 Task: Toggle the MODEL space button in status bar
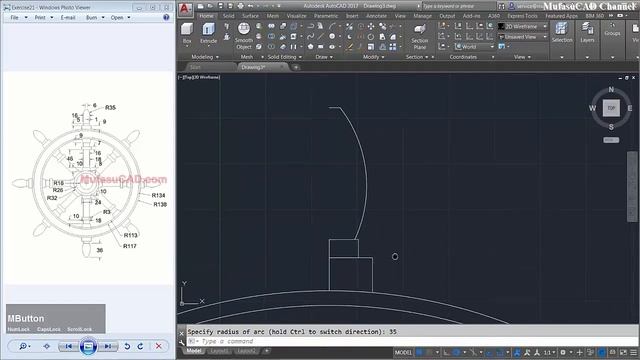(403, 352)
